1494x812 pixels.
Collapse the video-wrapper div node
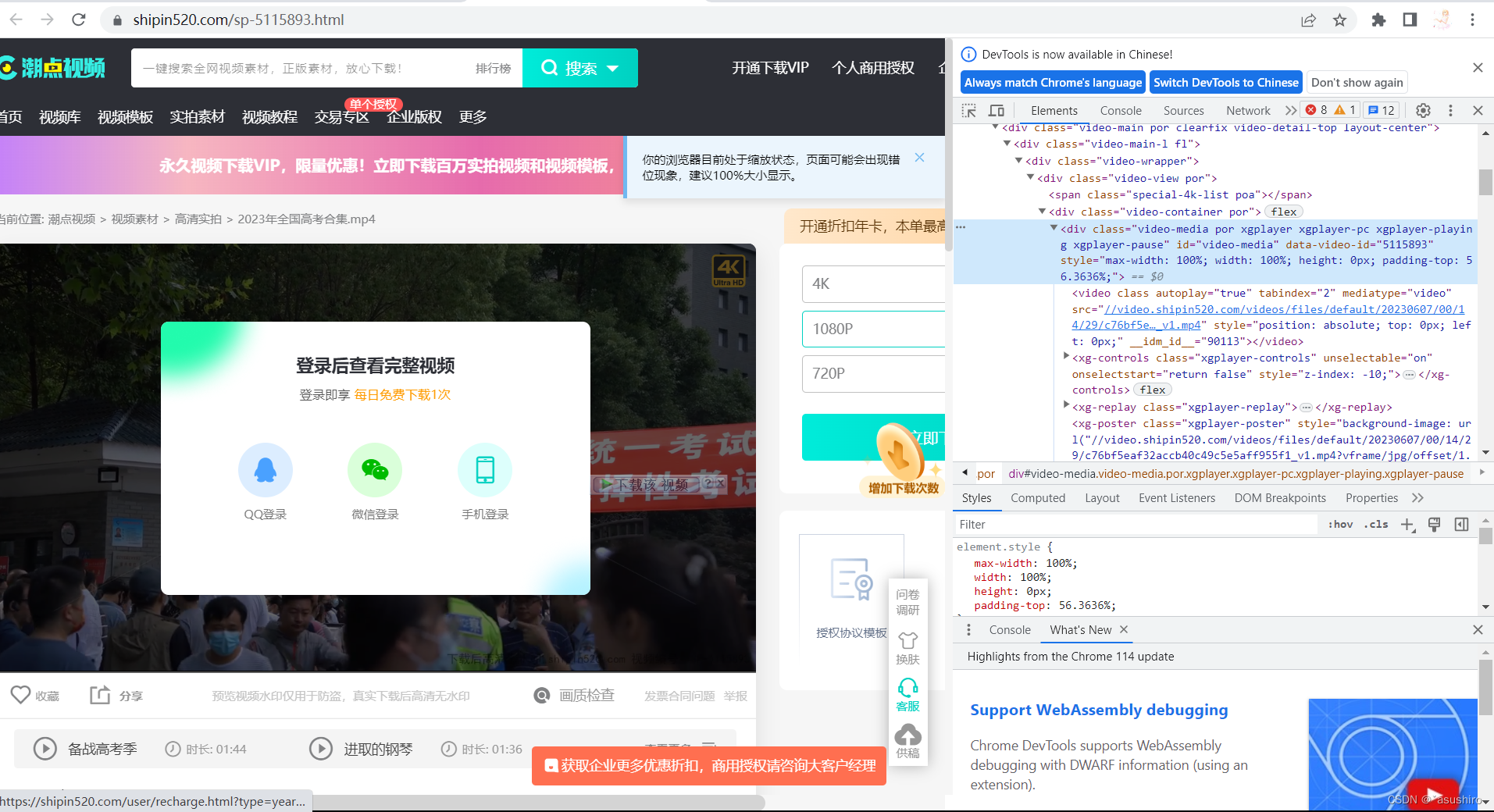pyautogui.click(x=1018, y=161)
